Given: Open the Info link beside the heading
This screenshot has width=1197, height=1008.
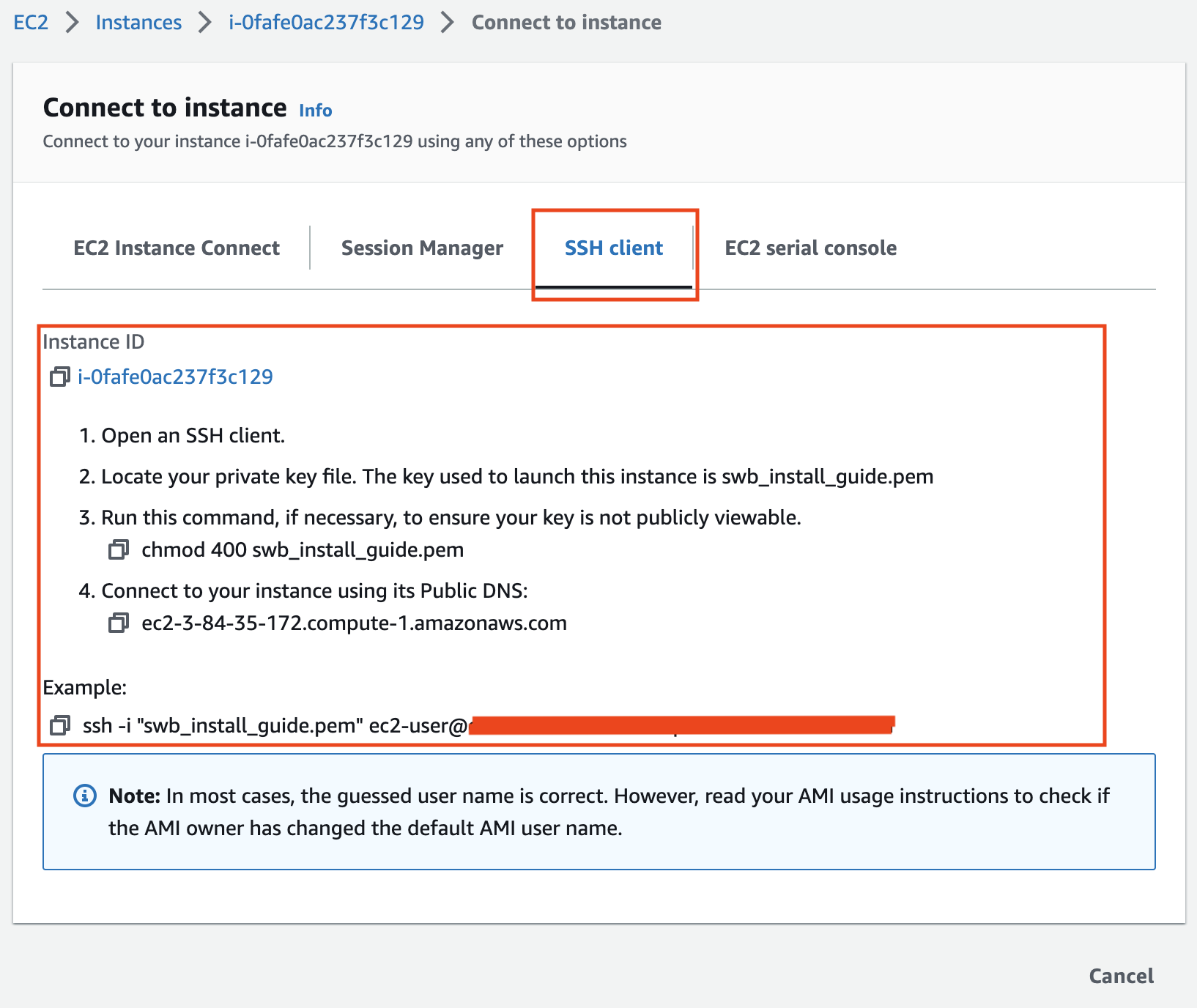Looking at the screenshot, I should [x=315, y=111].
